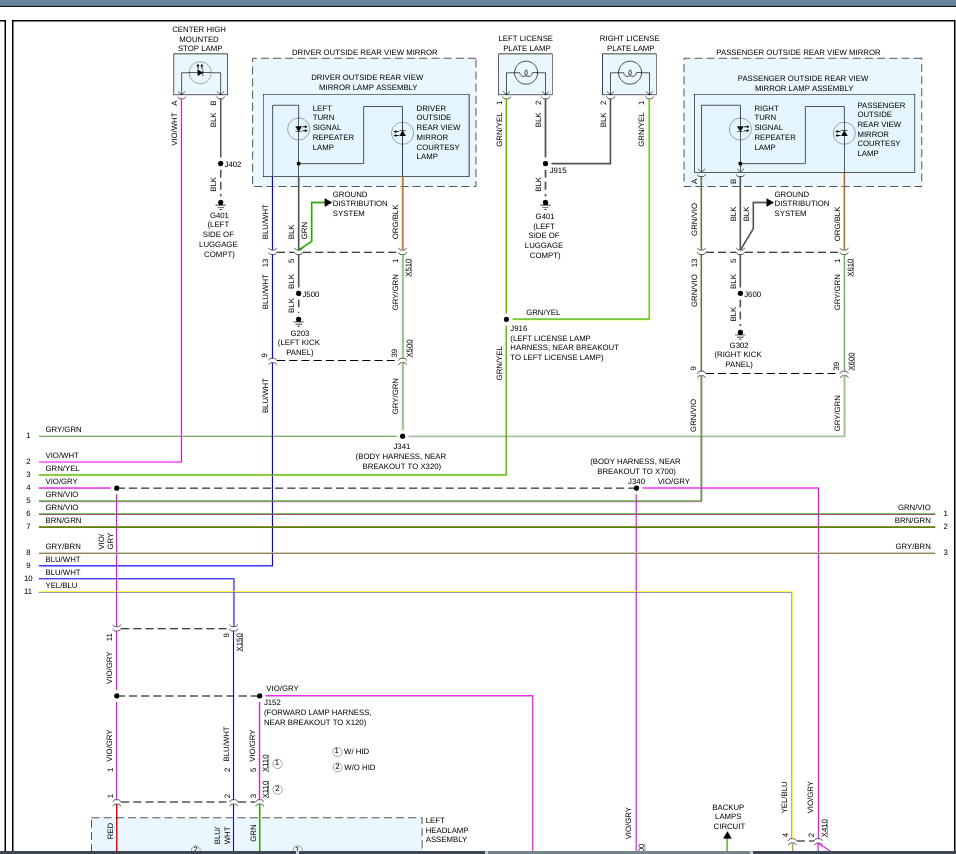This screenshot has height=854, width=956.
Task: Click the G203 ground symbol at left kick panel
Action: (299, 321)
